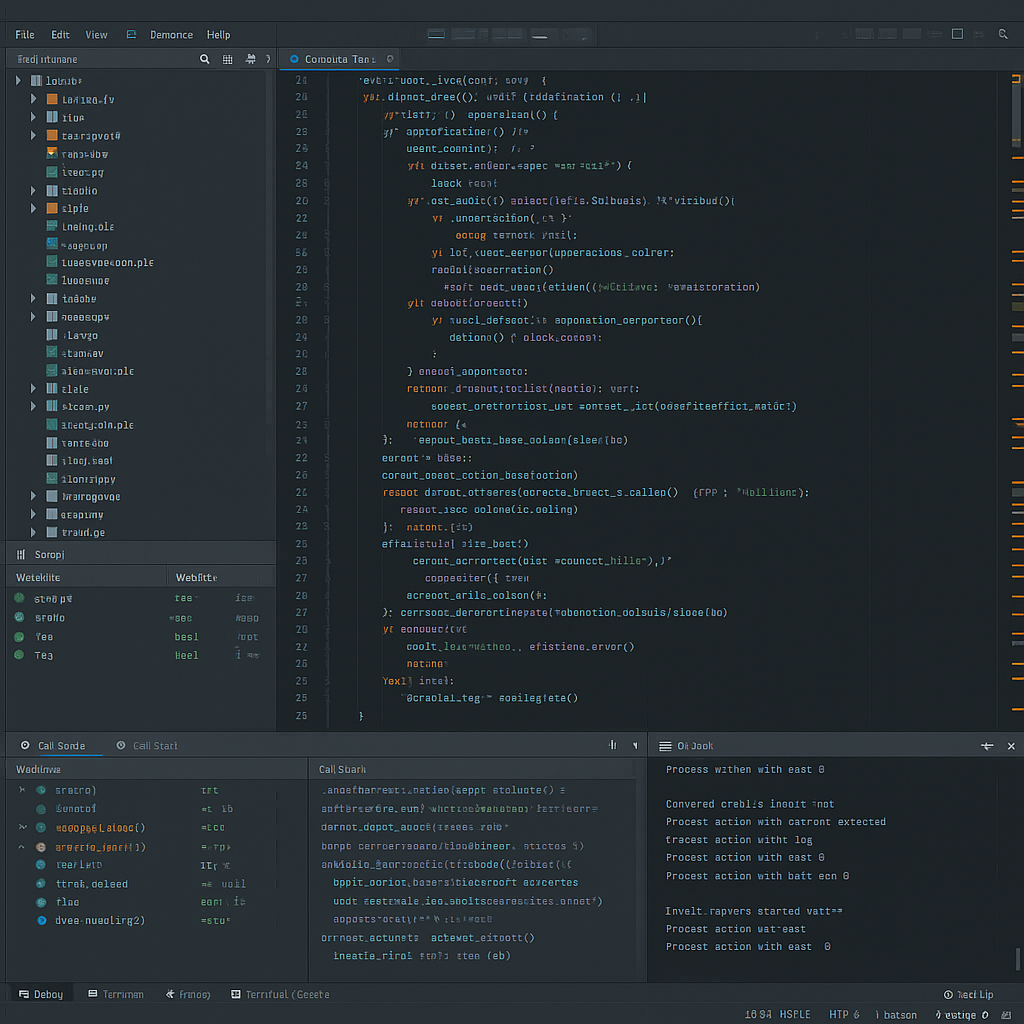Toggle the green status dot for 'stoo pe'
The width and height of the screenshot is (1024, 1024).
pyautogui.click(x=19, y=598)
